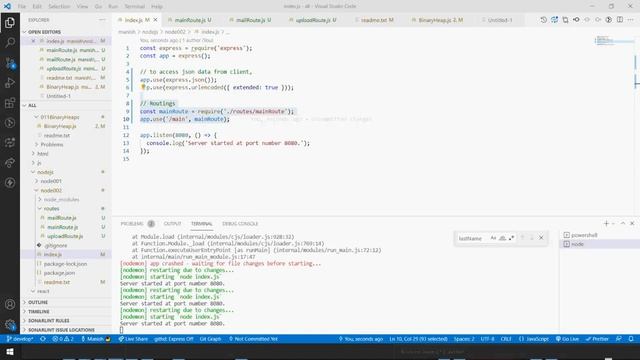640x360 pixels.
Task: Click the JavaScript language mode in the status bar
Action: tap(534, 339)
